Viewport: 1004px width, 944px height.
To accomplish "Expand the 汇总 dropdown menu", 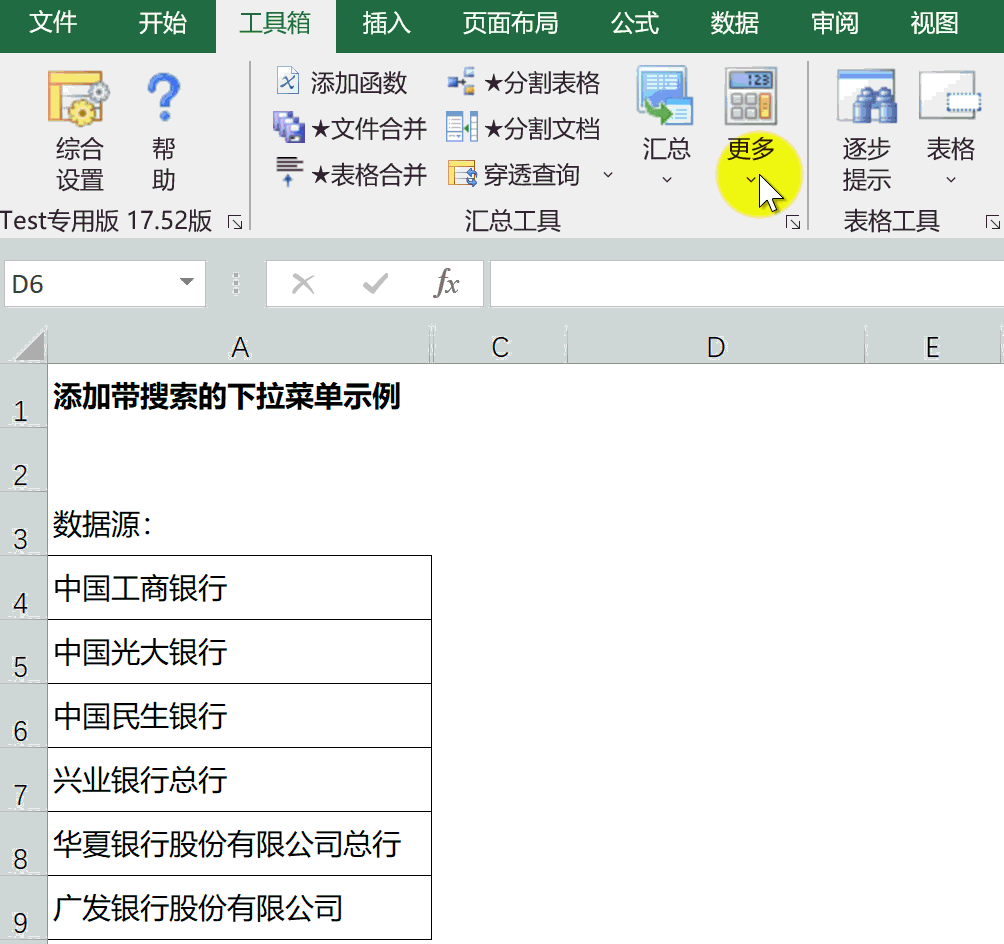I will [x=666, y=181].
